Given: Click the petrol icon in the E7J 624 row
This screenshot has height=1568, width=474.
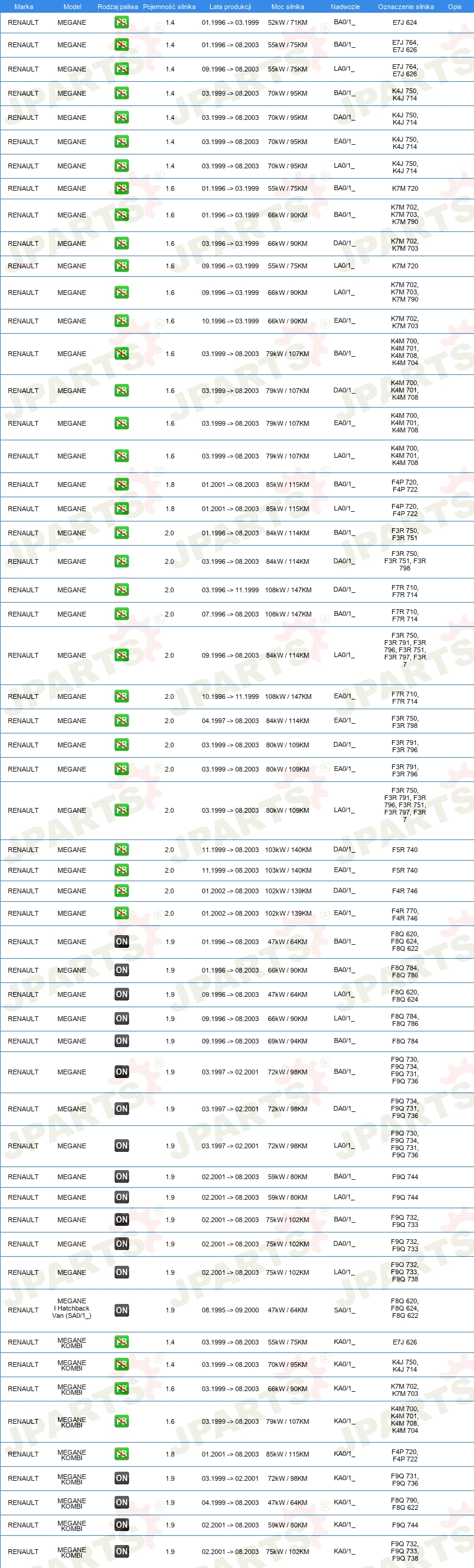Looking at the screenshot, I should coord(121,22).
